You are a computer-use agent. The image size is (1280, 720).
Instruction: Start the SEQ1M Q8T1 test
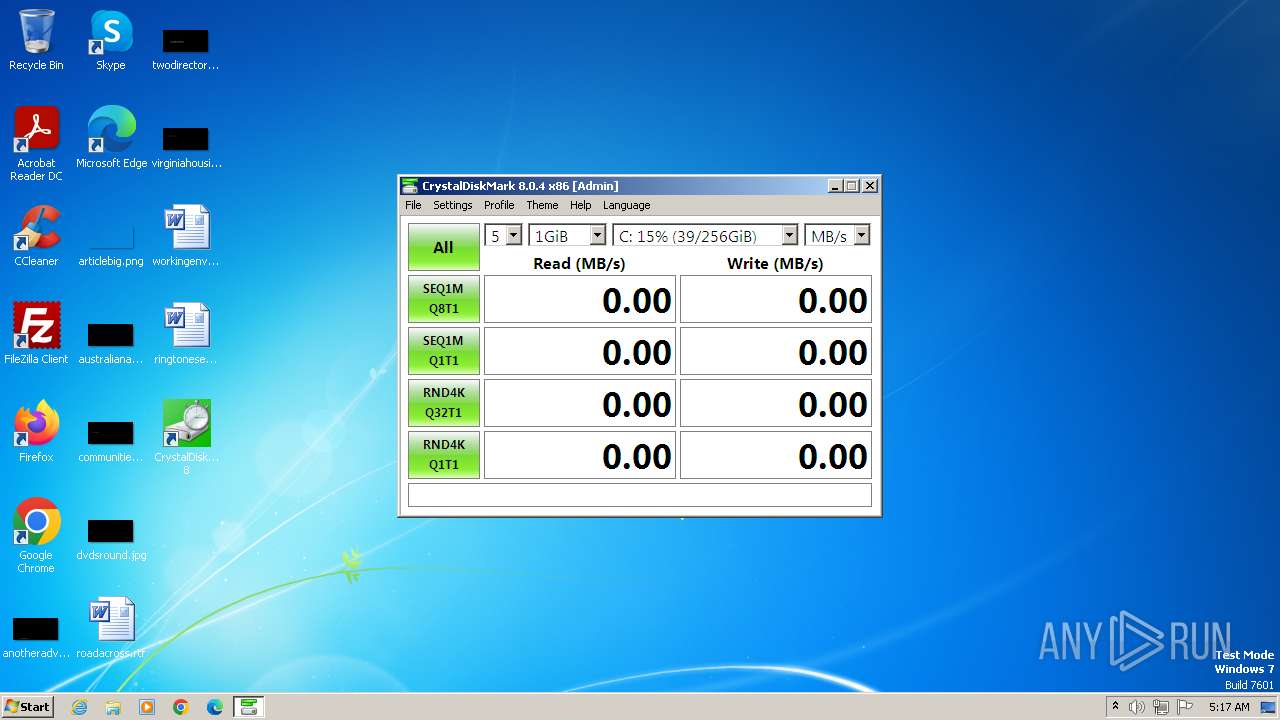(443, 299)
